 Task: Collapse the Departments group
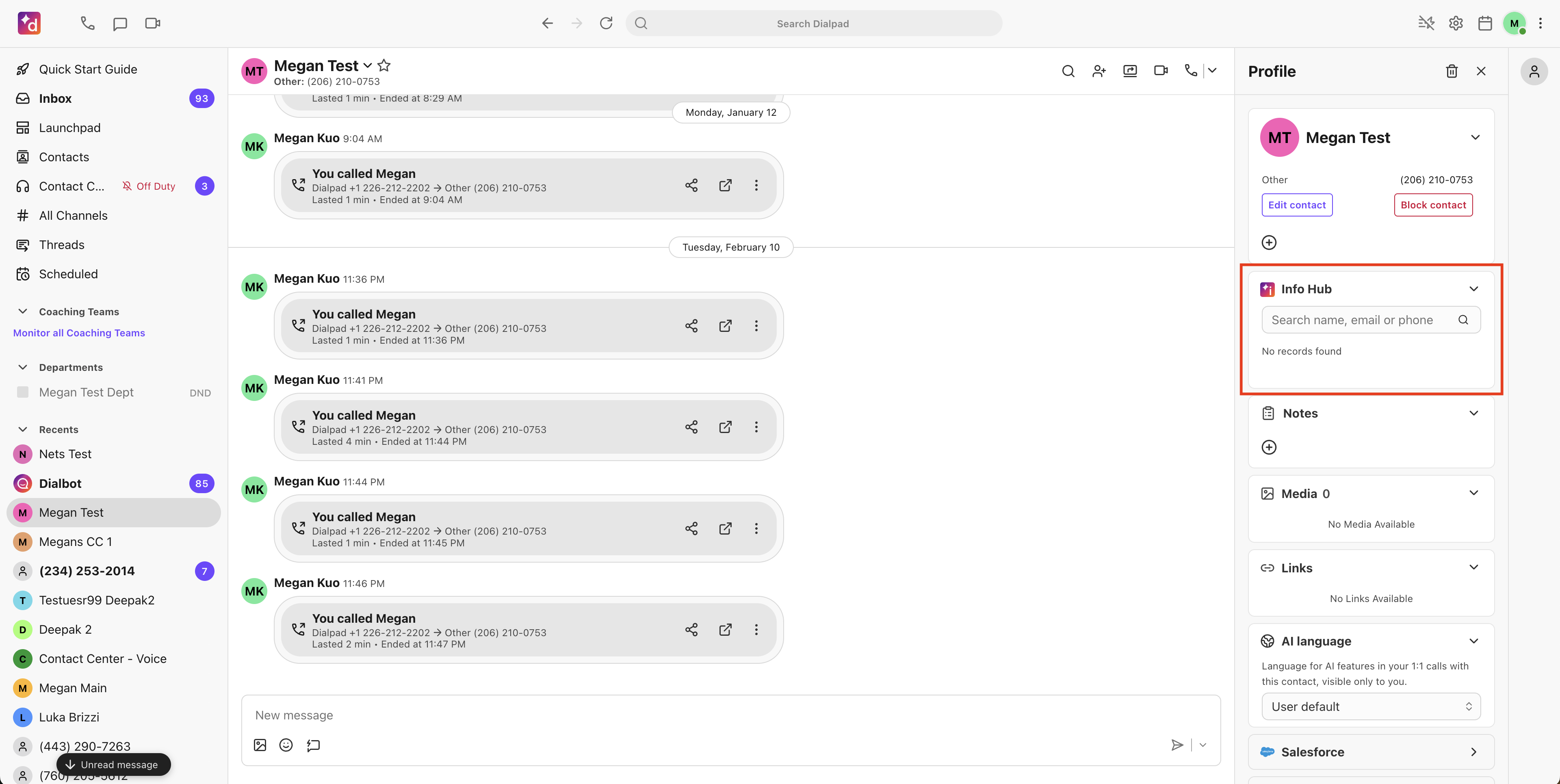tap(23, 367)
